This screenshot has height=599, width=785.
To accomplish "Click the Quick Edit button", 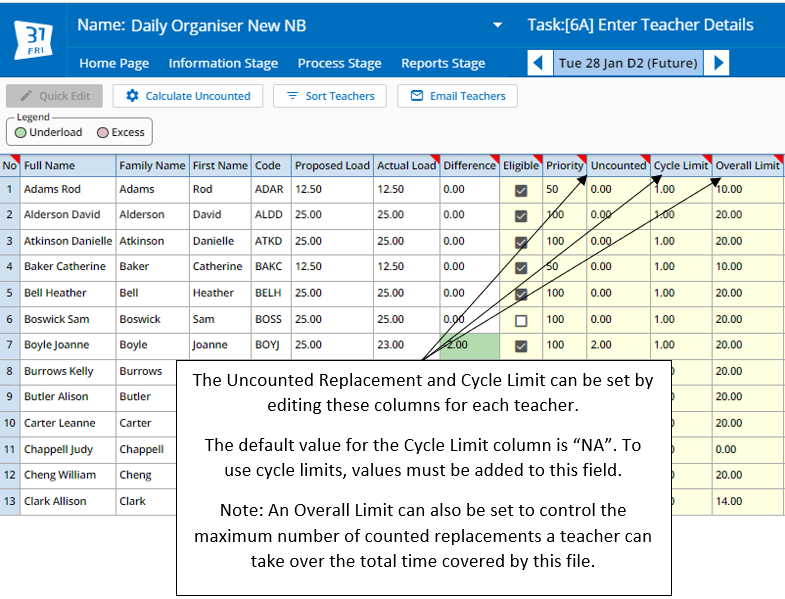I will point(55,96).
